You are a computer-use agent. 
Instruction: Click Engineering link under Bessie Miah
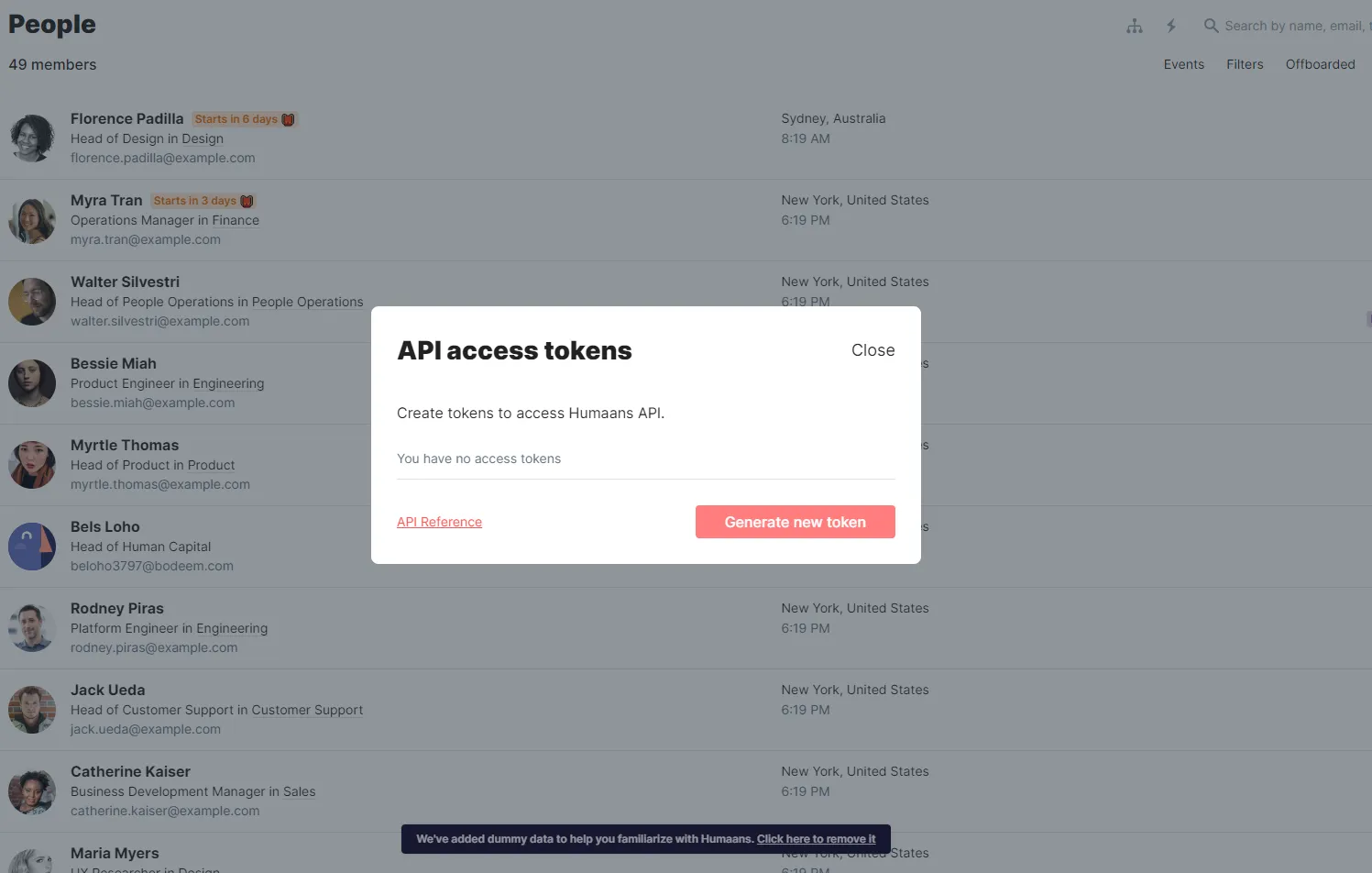click(228, 383)
